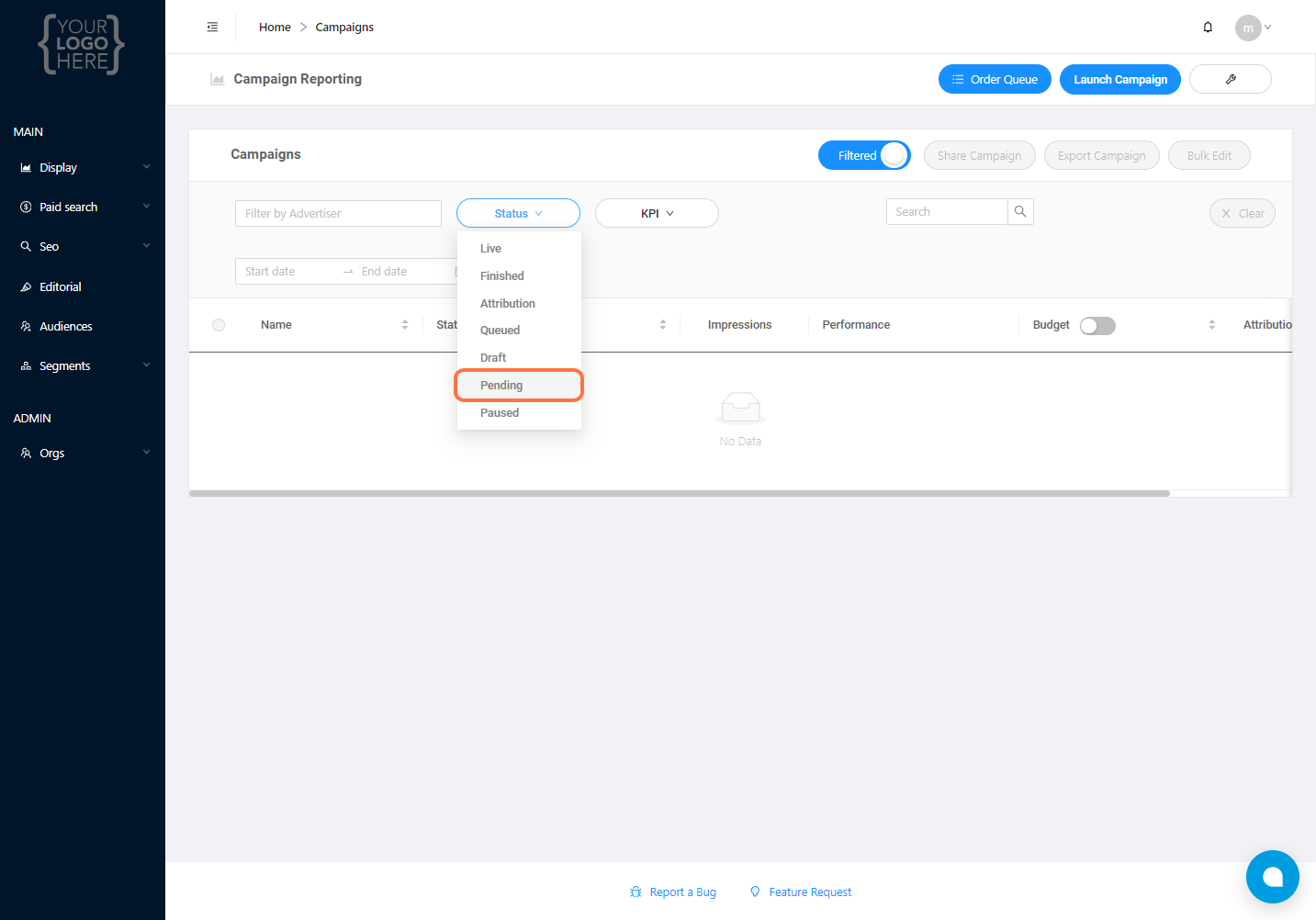Open the Editorial sidebar section
1316x920 pixels.
[x=61, y=287]
